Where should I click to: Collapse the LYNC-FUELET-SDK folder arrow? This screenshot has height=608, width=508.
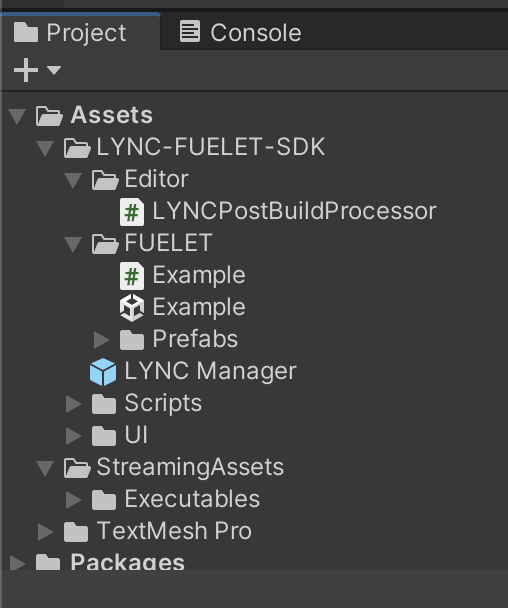pyautogui.click(x=45, y=148)
